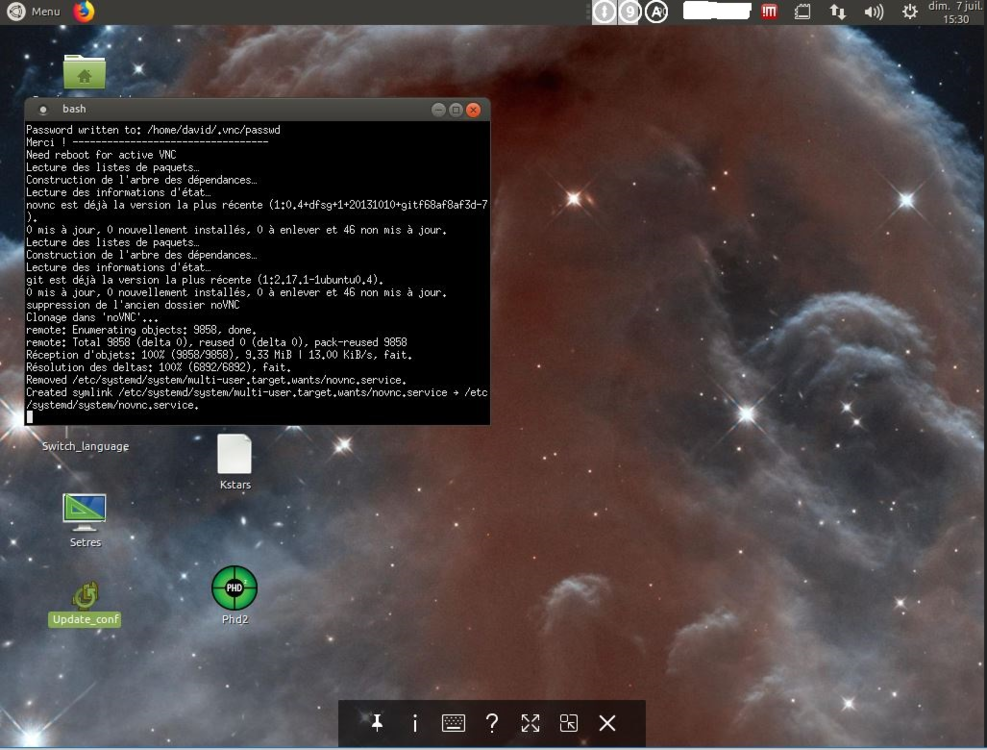Image resolution: width=987 pixels, height=750 pixels.
Task: Open the network connections up-down arrows icon
Action: coord(837,11)
